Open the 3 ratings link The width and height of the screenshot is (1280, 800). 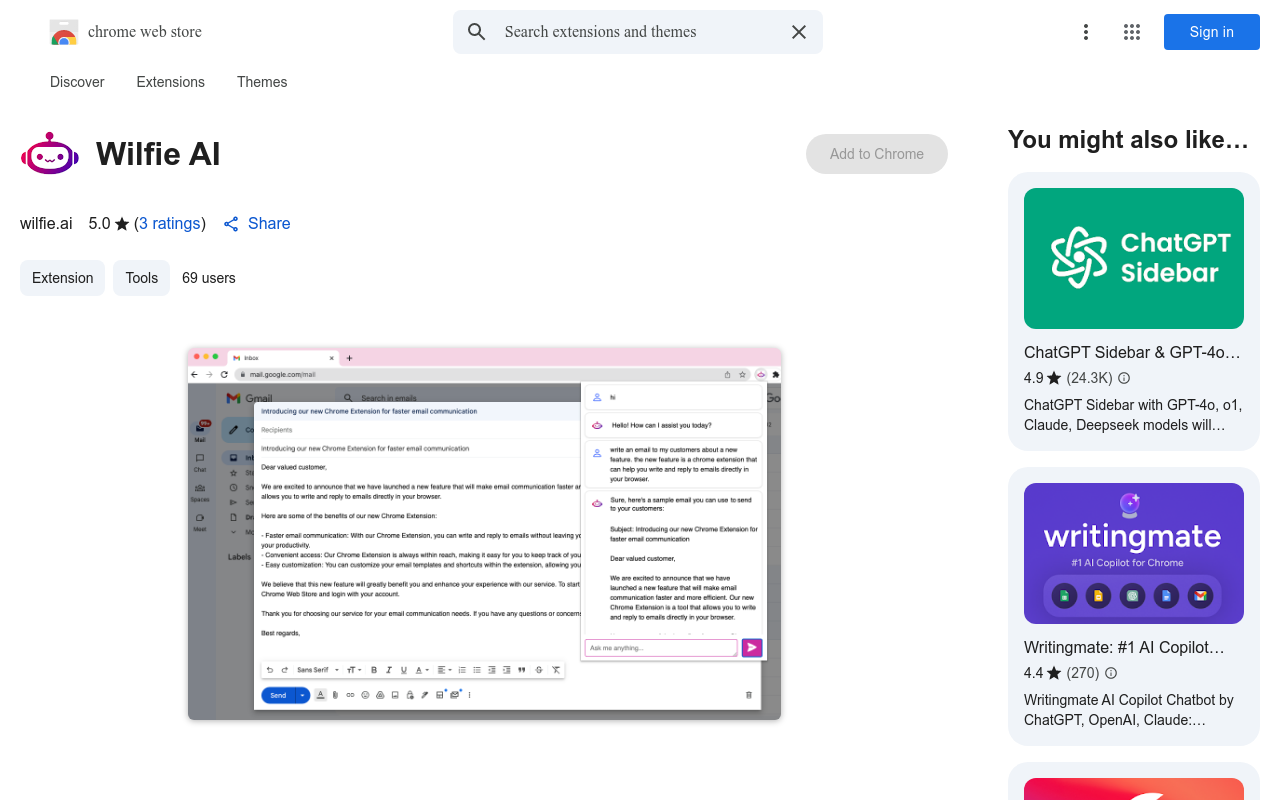point(170,223)
